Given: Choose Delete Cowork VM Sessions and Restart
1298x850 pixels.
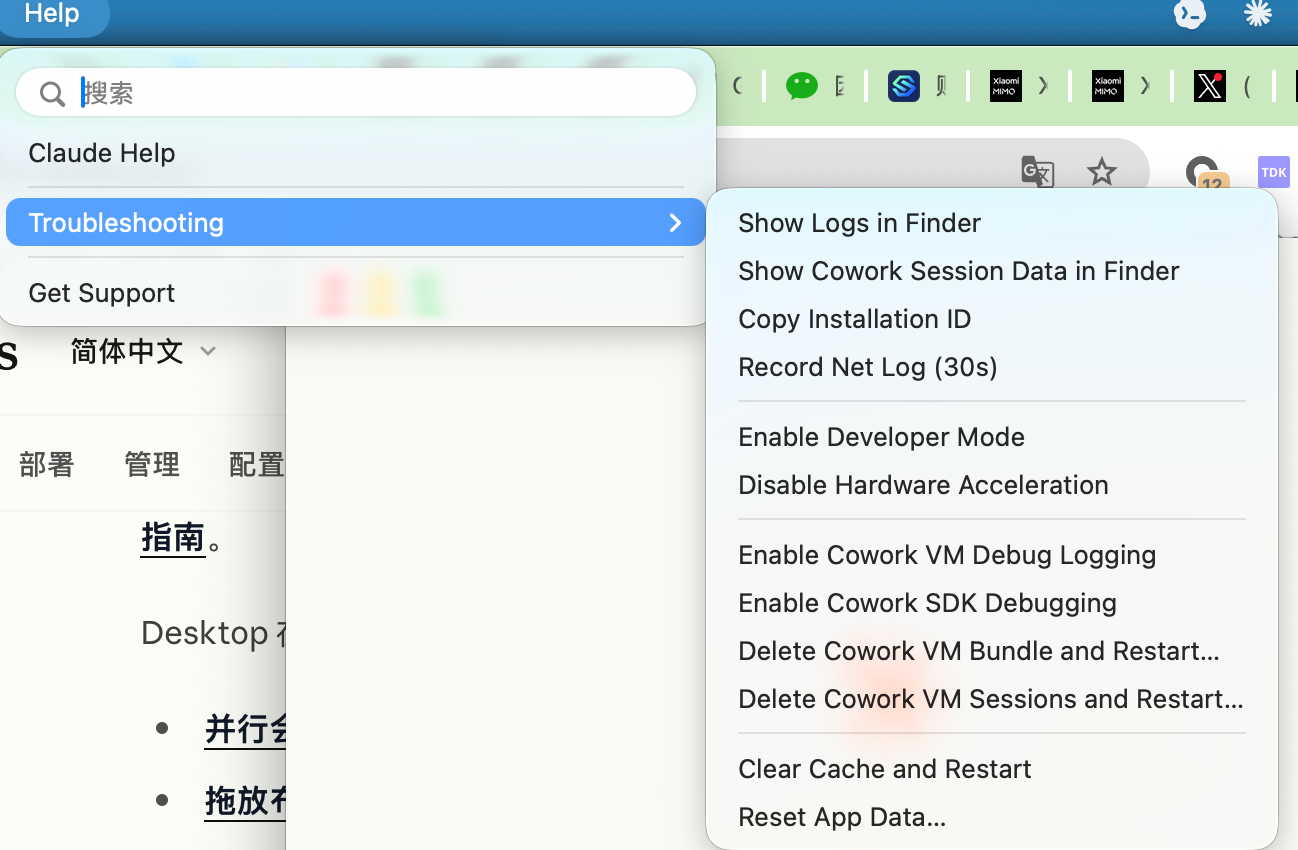Looking at the screenshot, I should click(991, 699).
